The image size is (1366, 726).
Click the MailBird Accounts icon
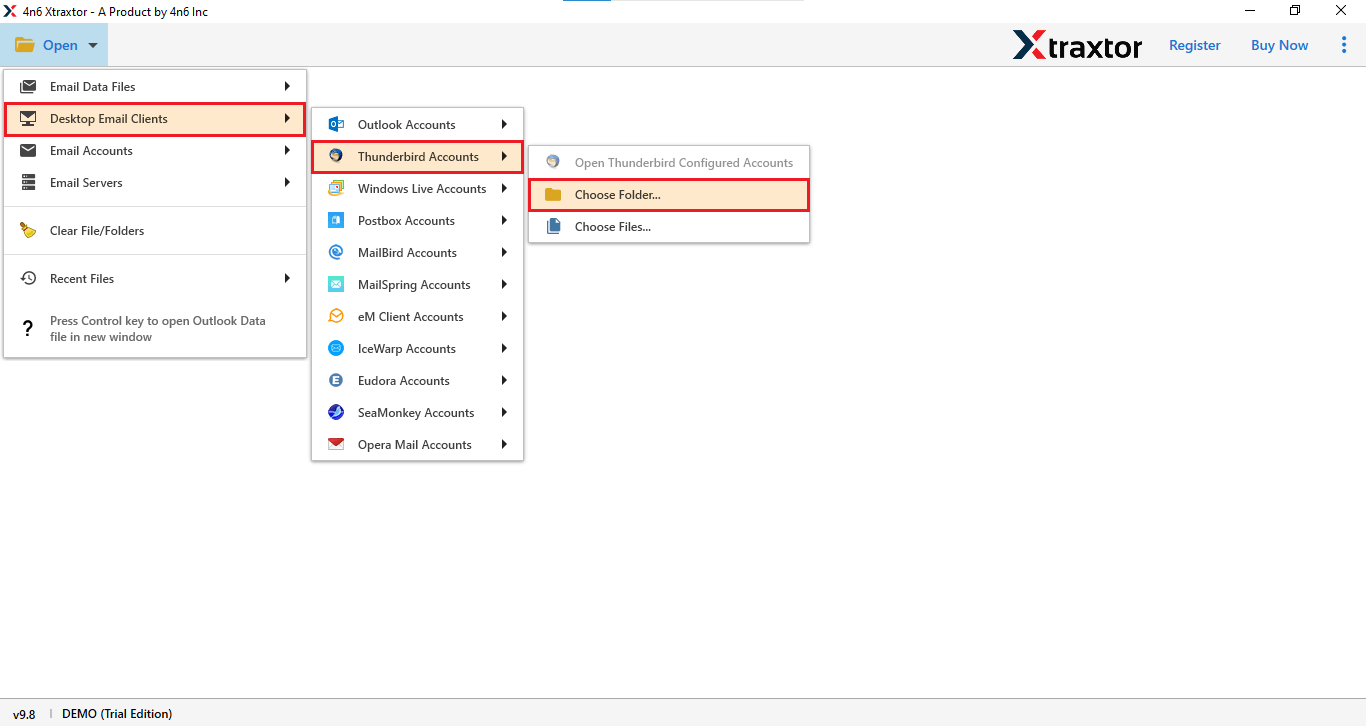[336, 252]
